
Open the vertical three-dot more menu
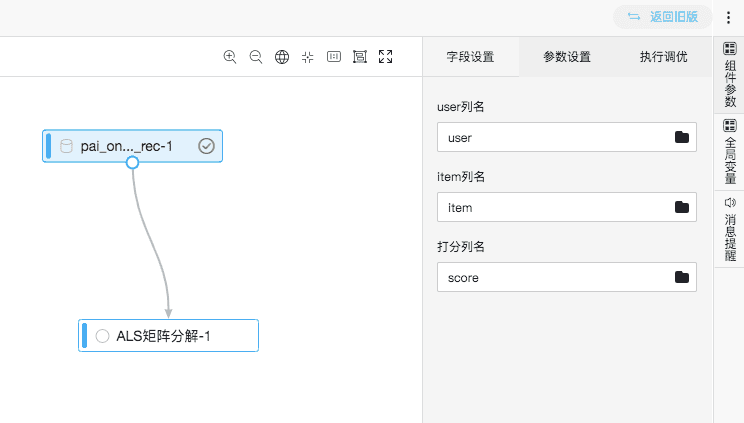click(728, 17)
